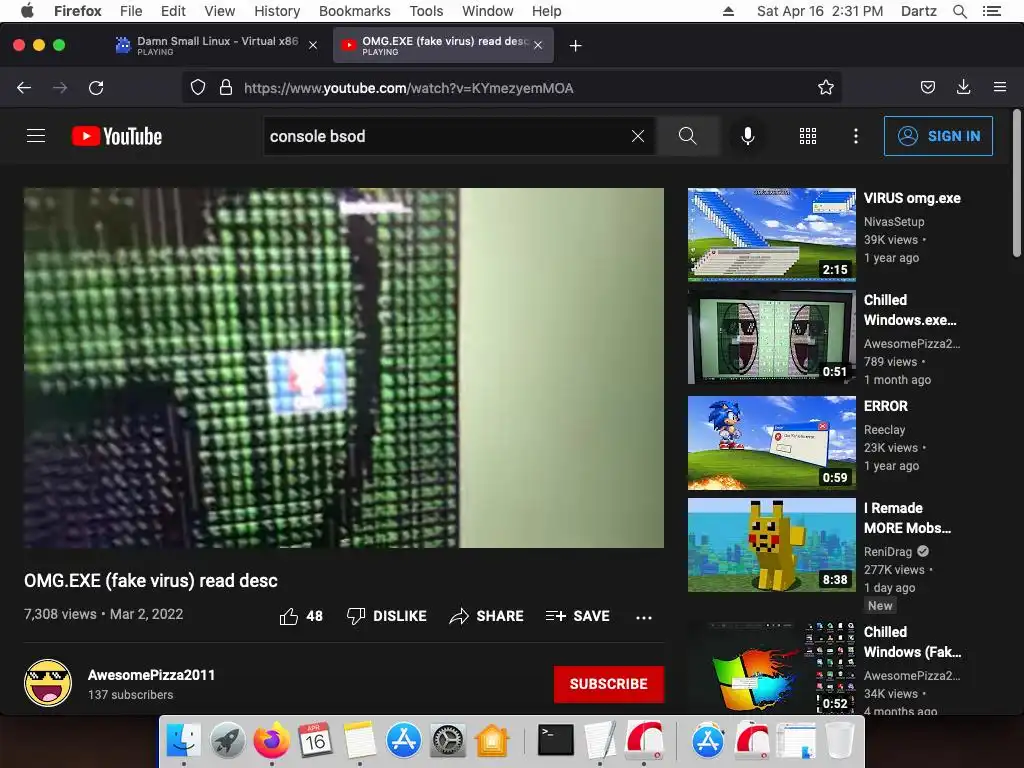Open the Chilled Windows.exe thumbnail (0:51)

coord(772,337)
